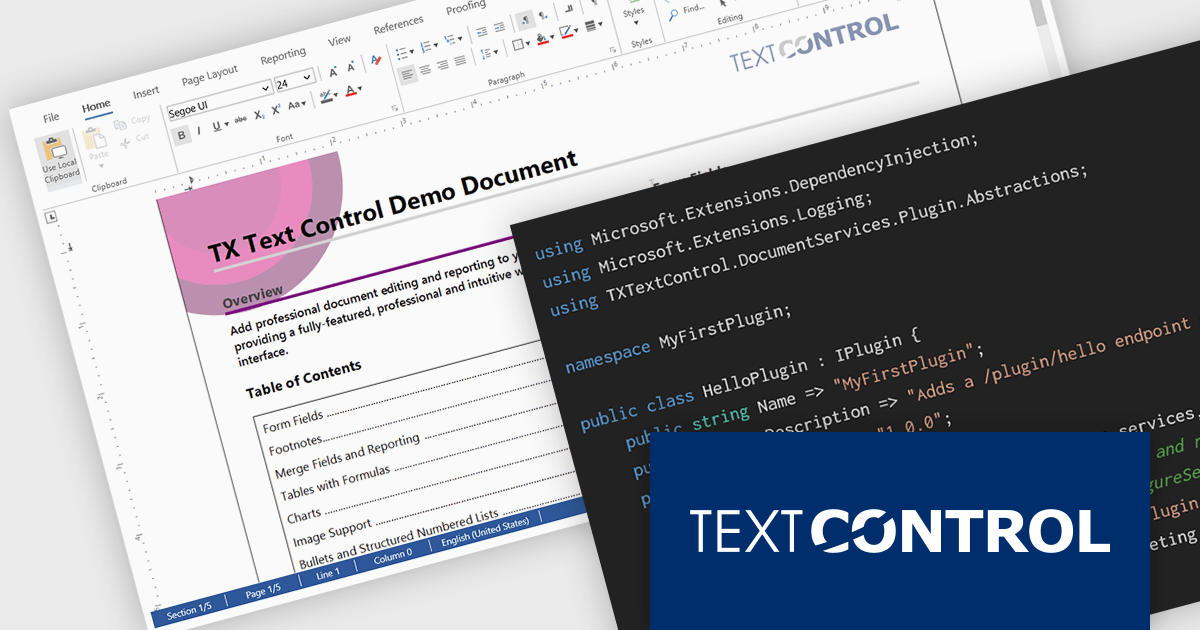This screenshot has width=1200, height=630.
Task: Click the Copy icon in the Clipboard group
Action: 119,123
